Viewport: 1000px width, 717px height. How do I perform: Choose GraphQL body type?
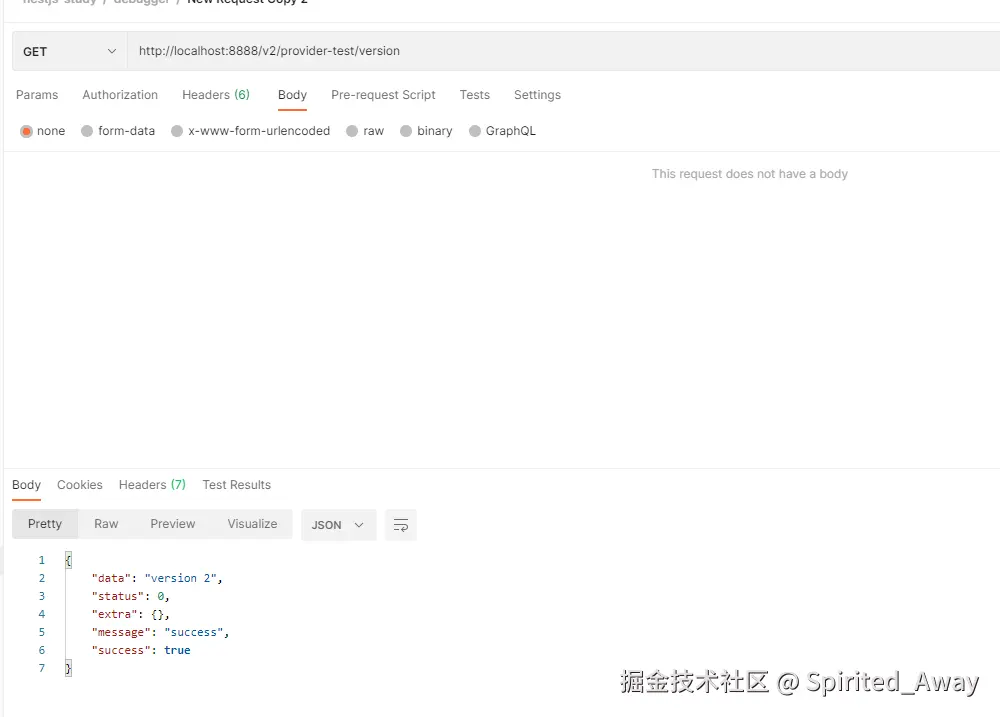click(474, 131)
